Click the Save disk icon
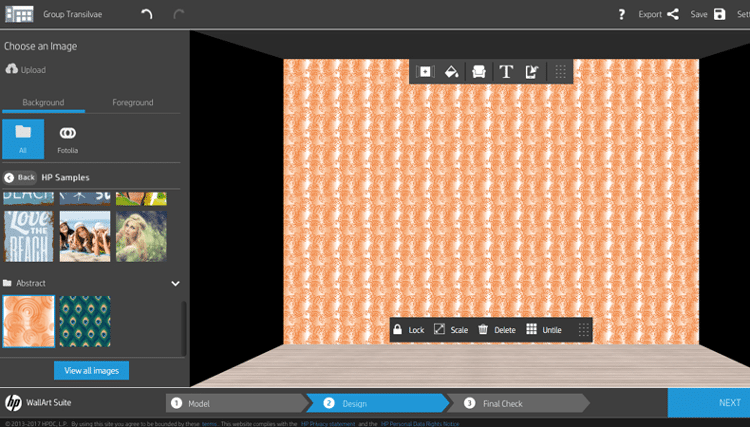The image size is (750, 427). click(x=719, y=14)
